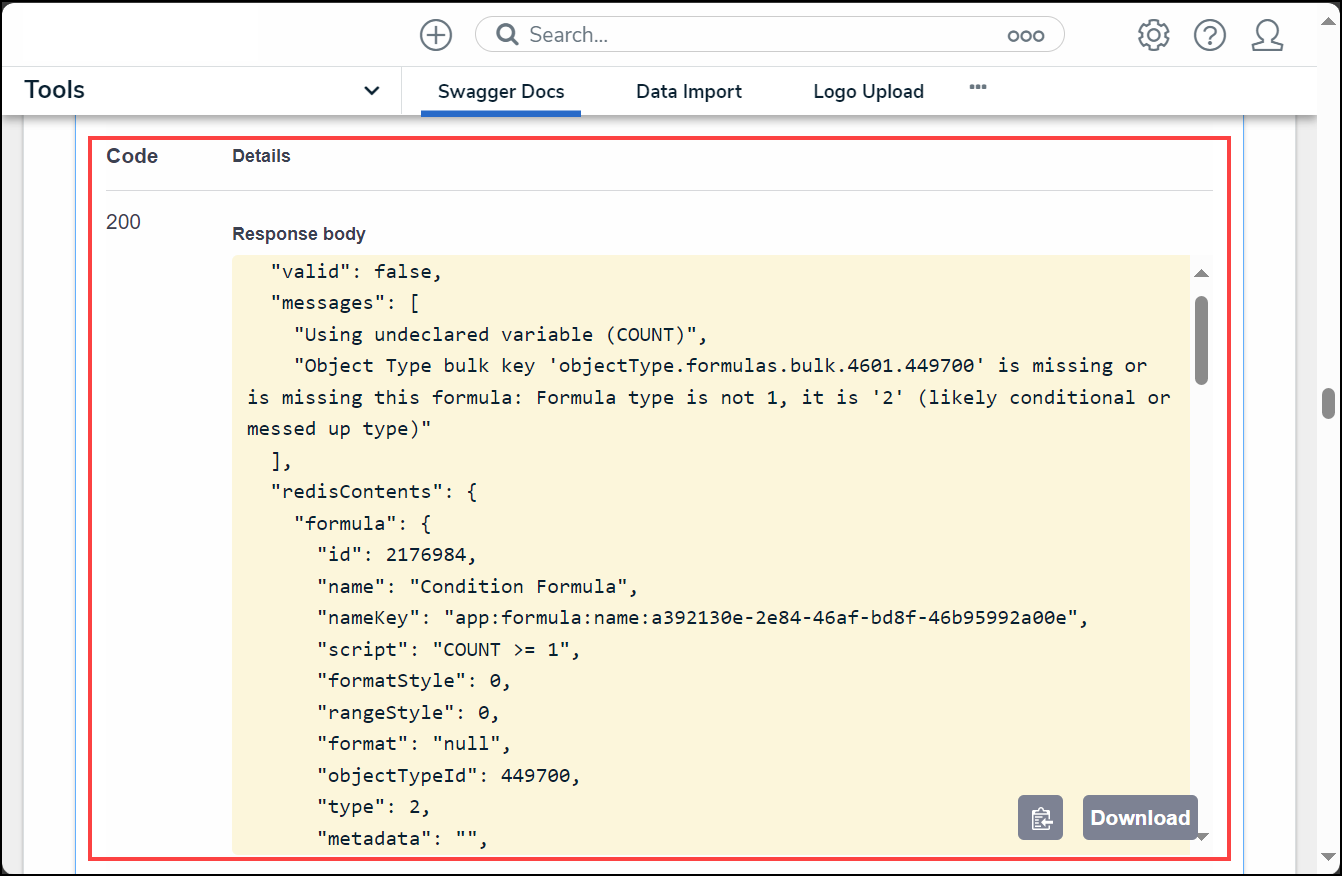Open the help question mark icon
The height and width of the screenshot is (876, 1342).
tap(1209, 35)
